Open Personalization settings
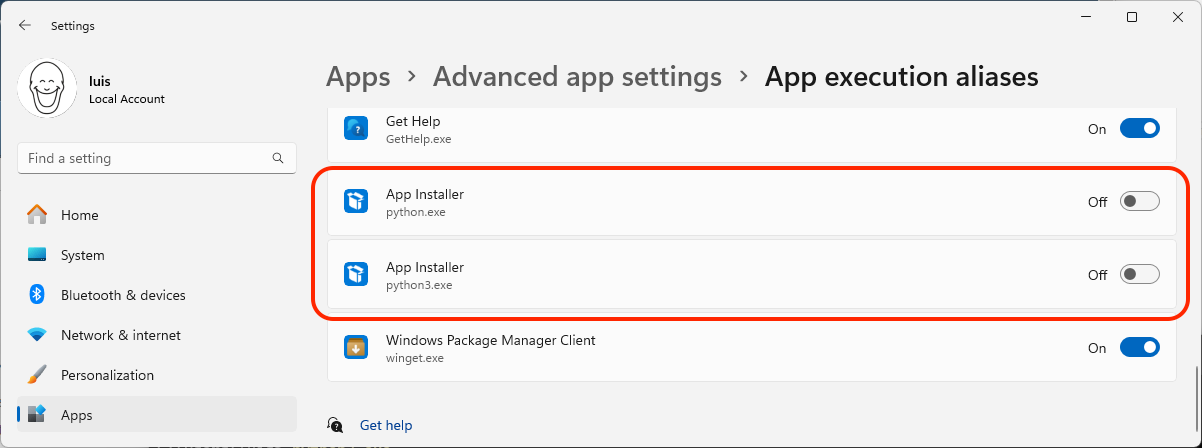The image size is (1202, 448). point(157,375)
